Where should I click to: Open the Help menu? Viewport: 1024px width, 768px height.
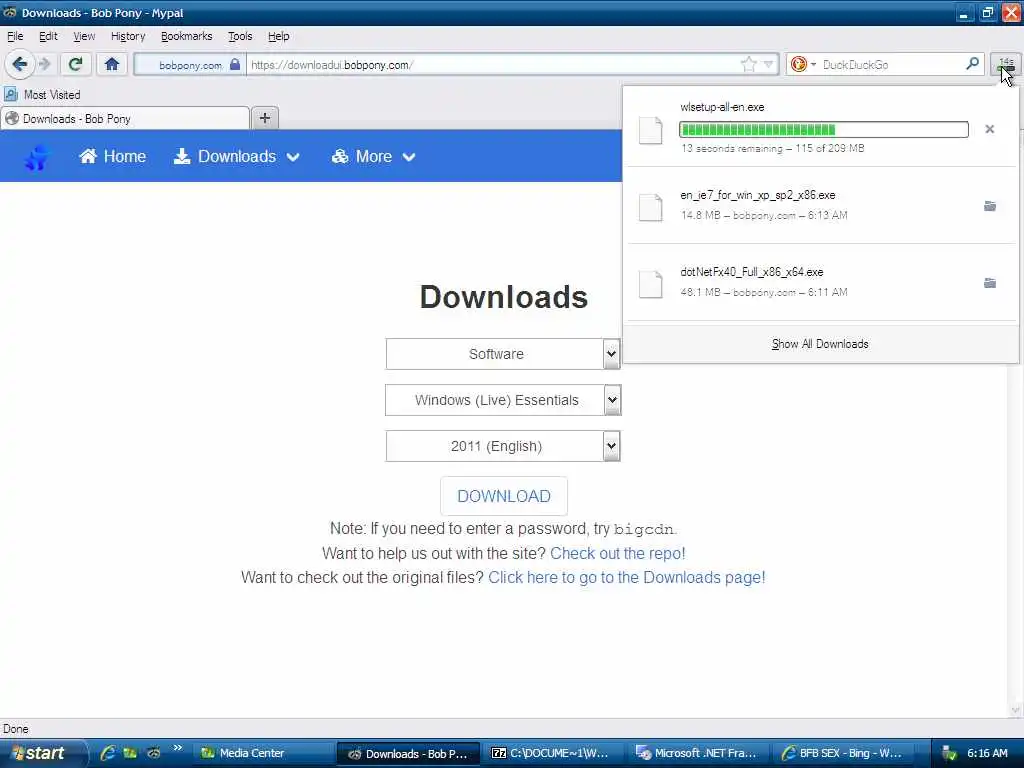[x=278, y=37]
